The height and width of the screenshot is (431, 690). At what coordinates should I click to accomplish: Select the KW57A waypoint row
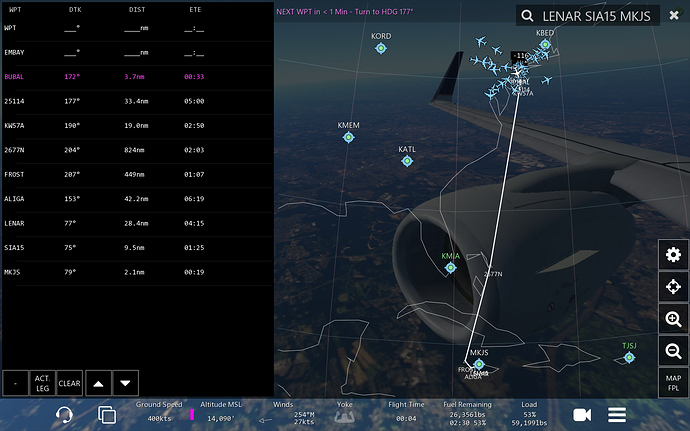(137, 125)
